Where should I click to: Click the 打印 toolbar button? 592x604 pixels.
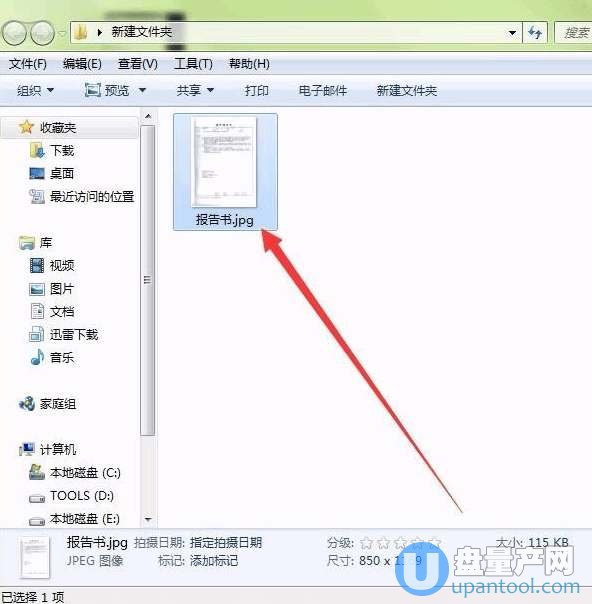(257, 91)
